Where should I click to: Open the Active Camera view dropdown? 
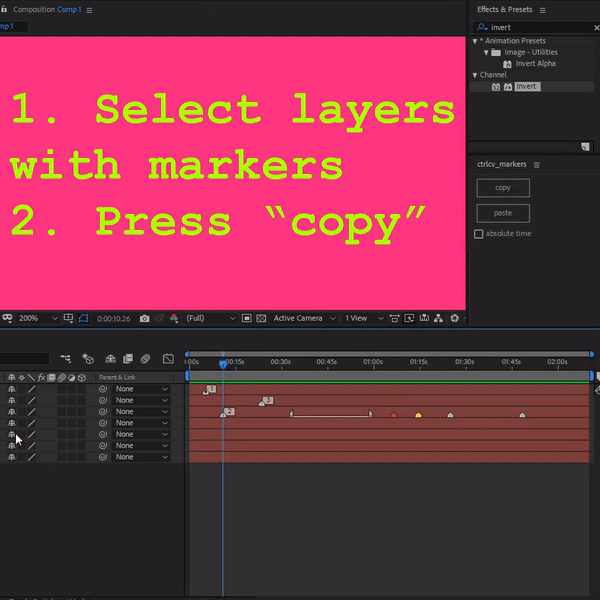click(305, 318)
